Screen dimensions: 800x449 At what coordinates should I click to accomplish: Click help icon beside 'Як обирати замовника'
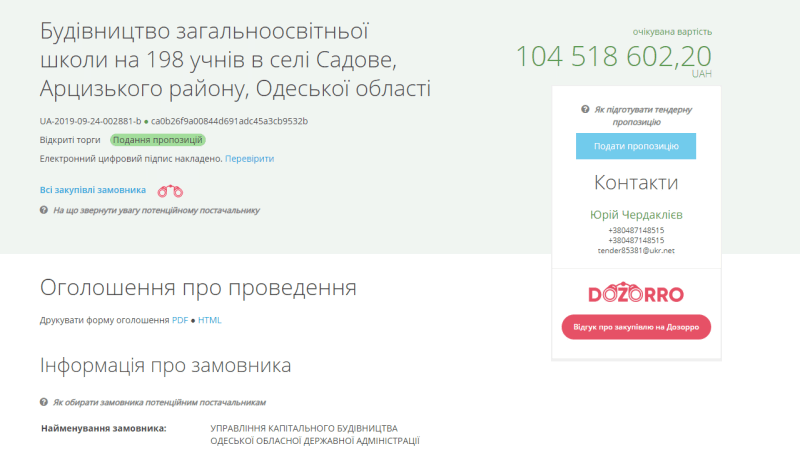(x=44, y=402)
